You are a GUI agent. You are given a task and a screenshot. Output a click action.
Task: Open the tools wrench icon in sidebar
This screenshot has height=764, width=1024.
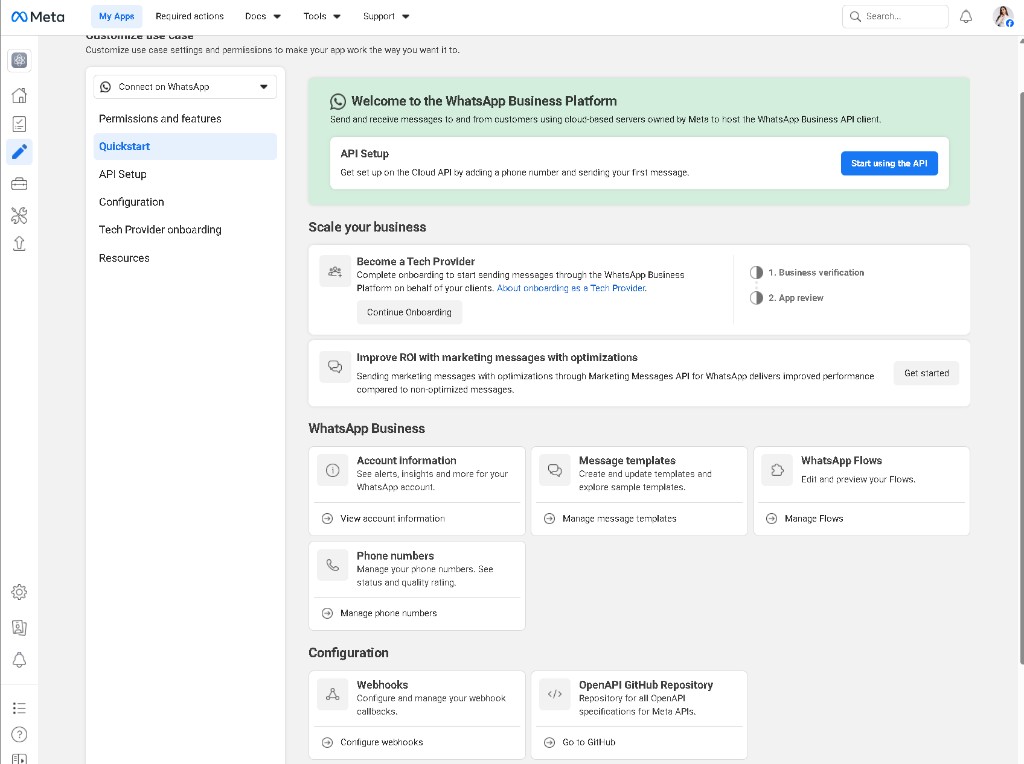pos(20,215)
